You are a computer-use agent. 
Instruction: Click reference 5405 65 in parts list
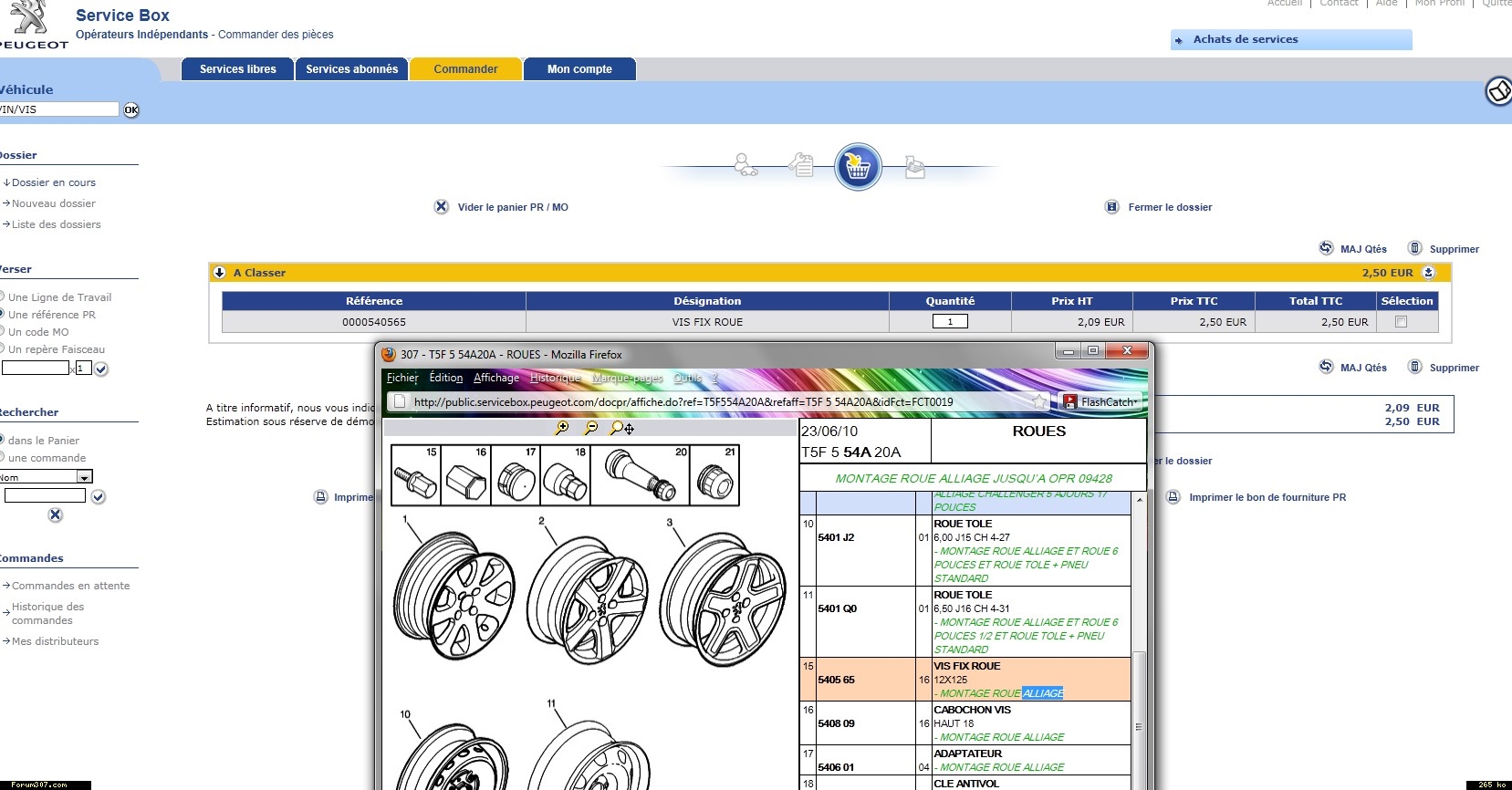[x=836, y=680]
